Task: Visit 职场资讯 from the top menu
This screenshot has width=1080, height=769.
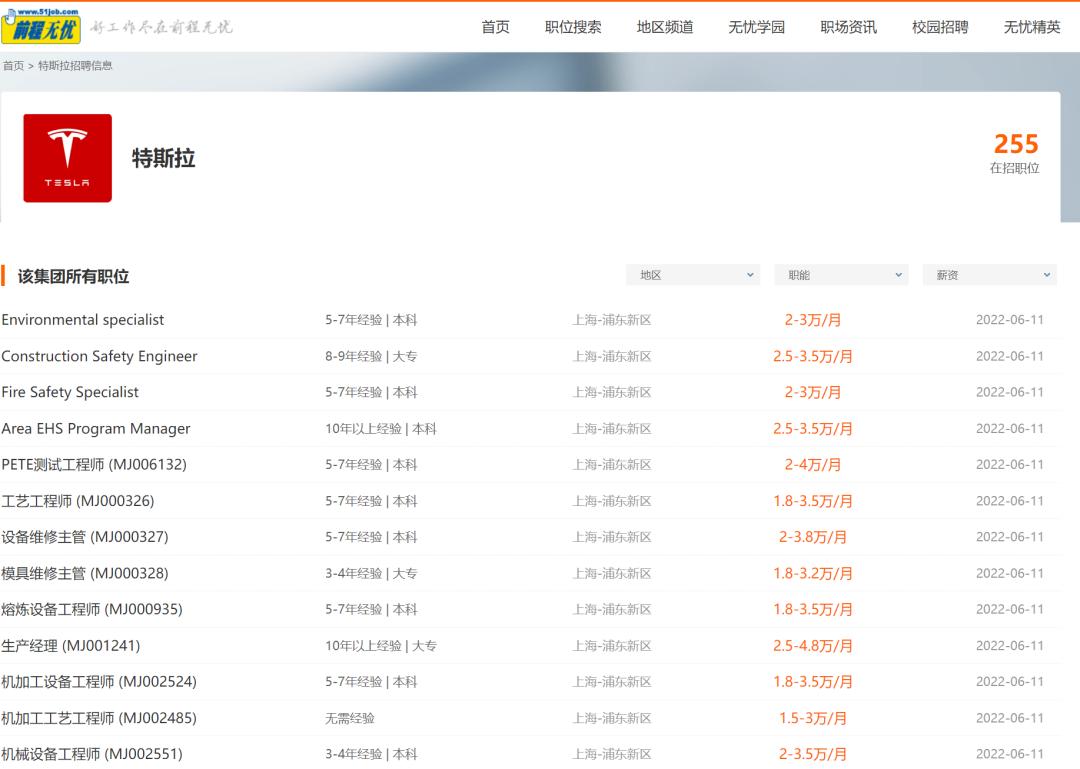Action: [848, 27]
